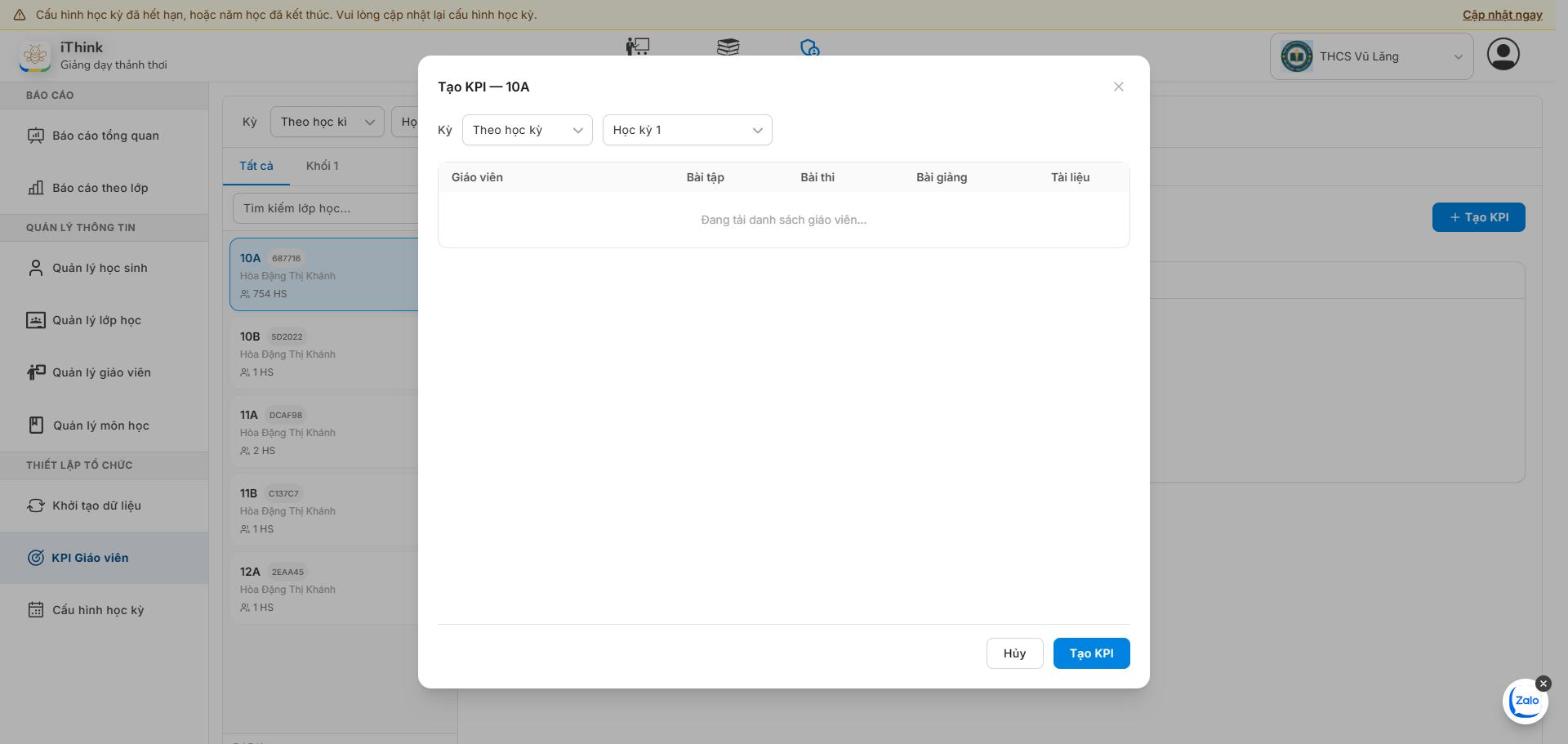Select class 10A in the class list
This screenshot has width=1568, height=744.
click(324, 275)
